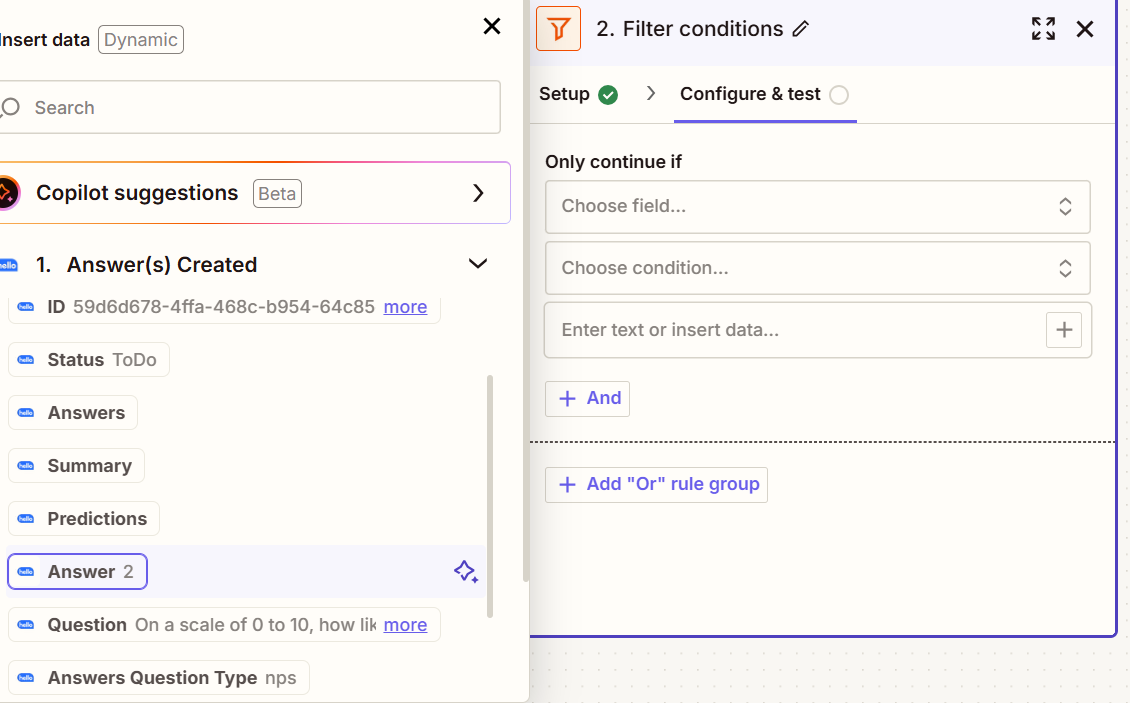Viewport: 1130px width, 703px height.
Task: Show more of the Question text
Action: 405,625
